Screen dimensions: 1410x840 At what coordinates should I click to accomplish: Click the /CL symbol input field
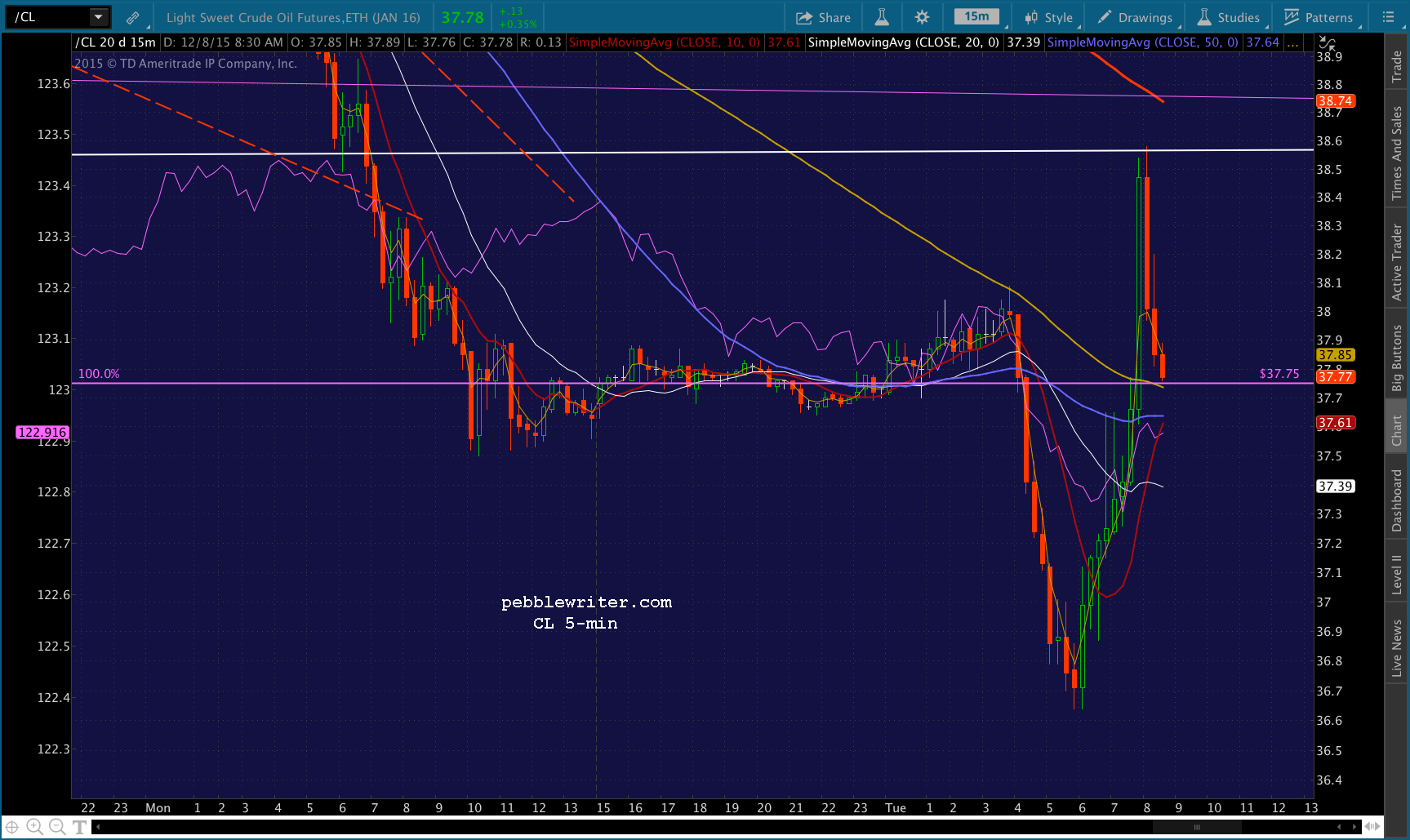point(47,17)
